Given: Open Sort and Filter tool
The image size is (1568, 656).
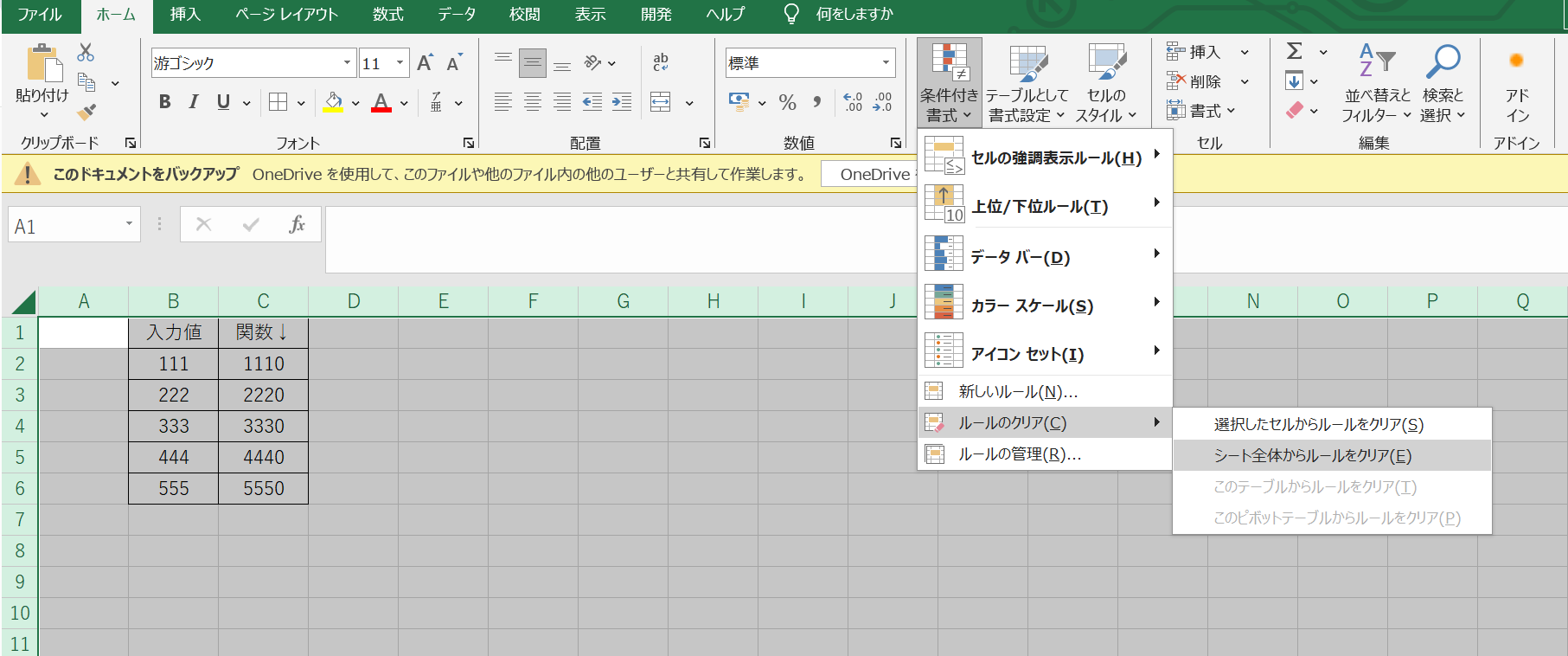Looking at the screenshot, I should tap(1376, 83).
